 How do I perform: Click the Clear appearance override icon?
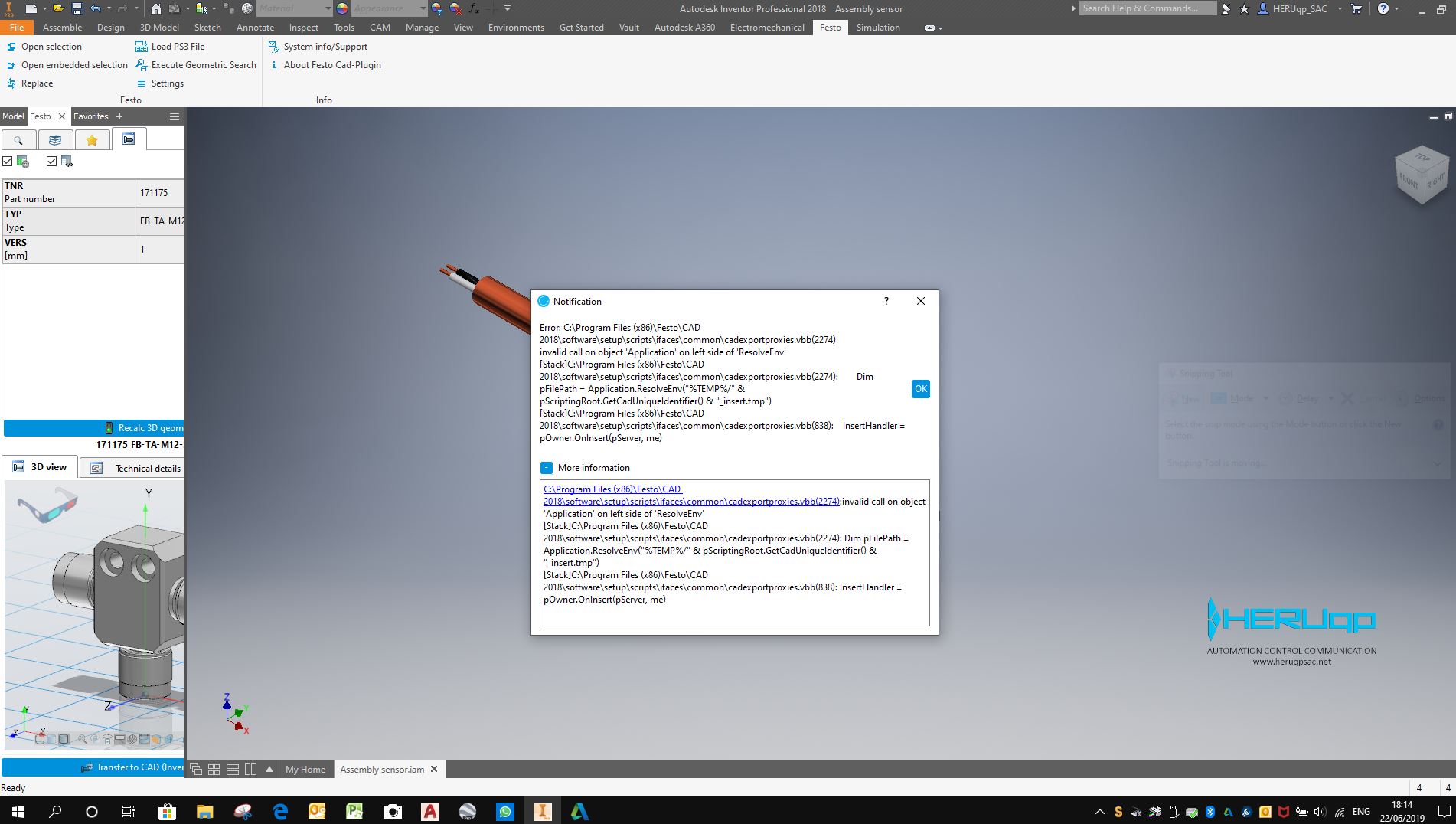[x=455, y=8]
